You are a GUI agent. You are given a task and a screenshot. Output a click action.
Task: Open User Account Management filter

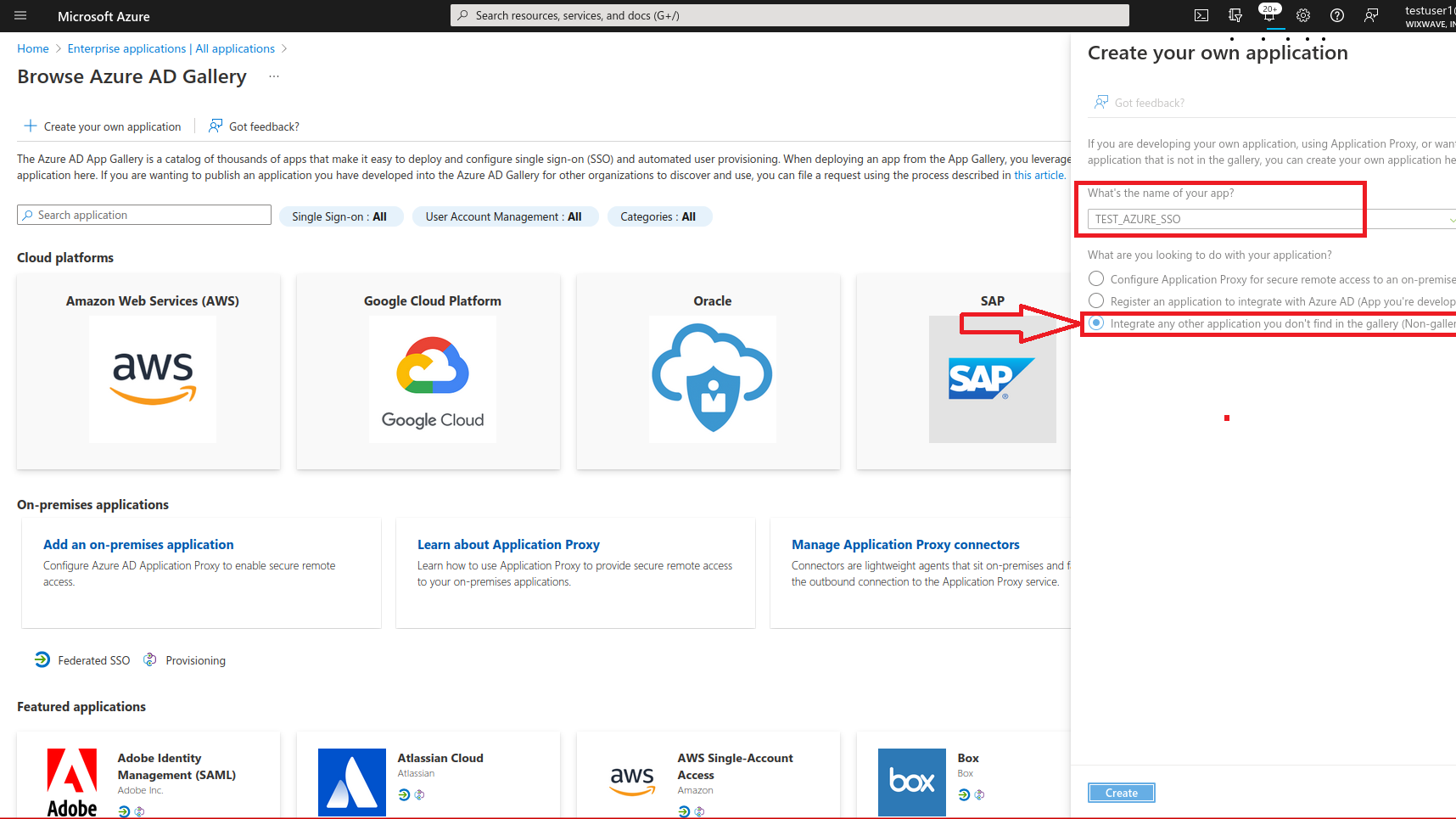pos(504,216)
